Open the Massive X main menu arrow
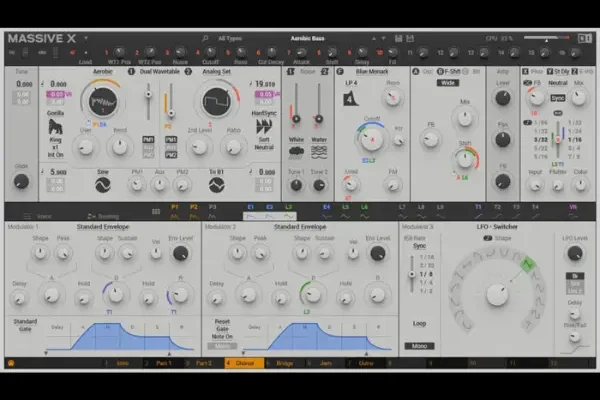 86,38
